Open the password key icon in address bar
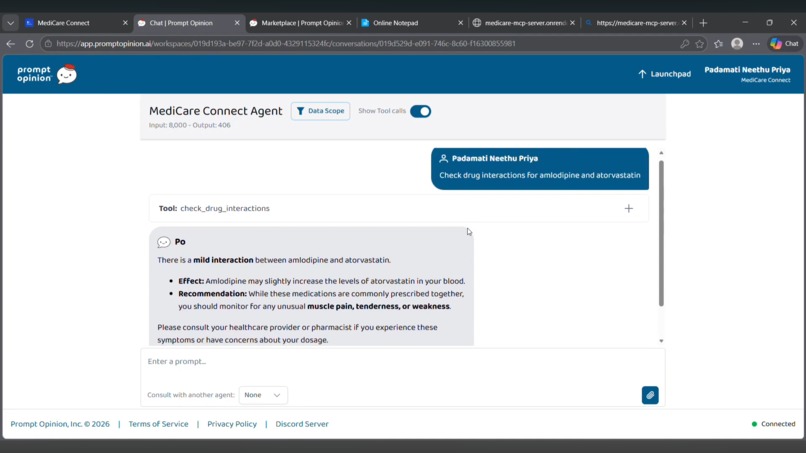The width and height of the screenshot is (806, 453). point(684,44)
